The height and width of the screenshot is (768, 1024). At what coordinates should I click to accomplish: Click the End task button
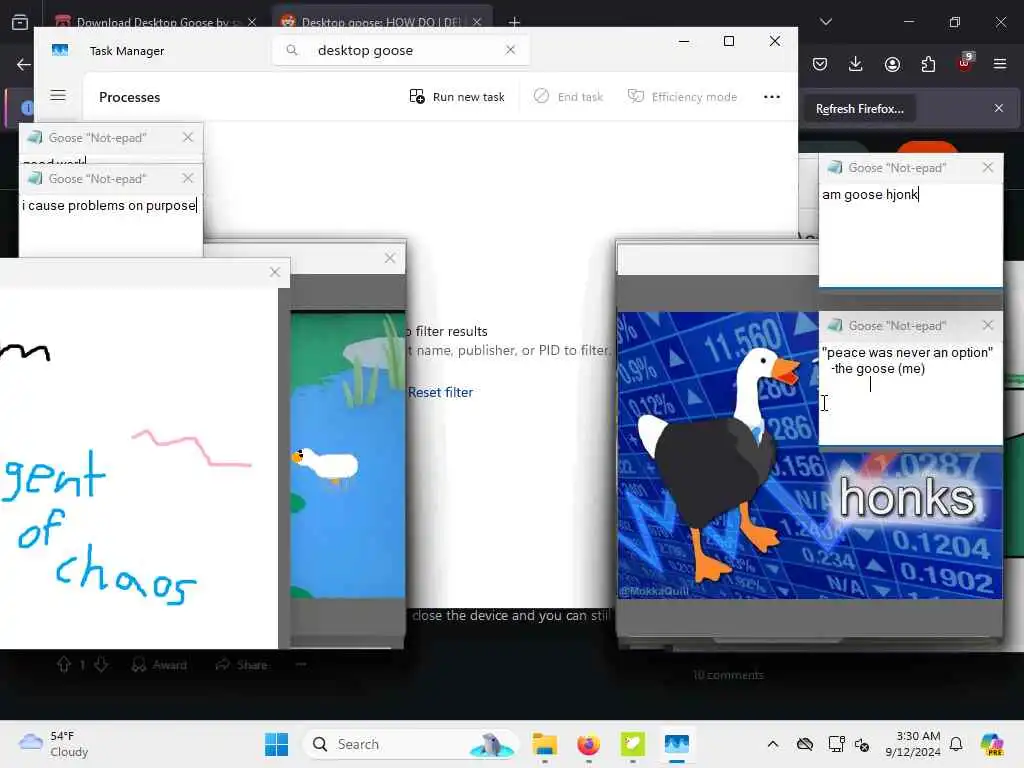(568, 97)
